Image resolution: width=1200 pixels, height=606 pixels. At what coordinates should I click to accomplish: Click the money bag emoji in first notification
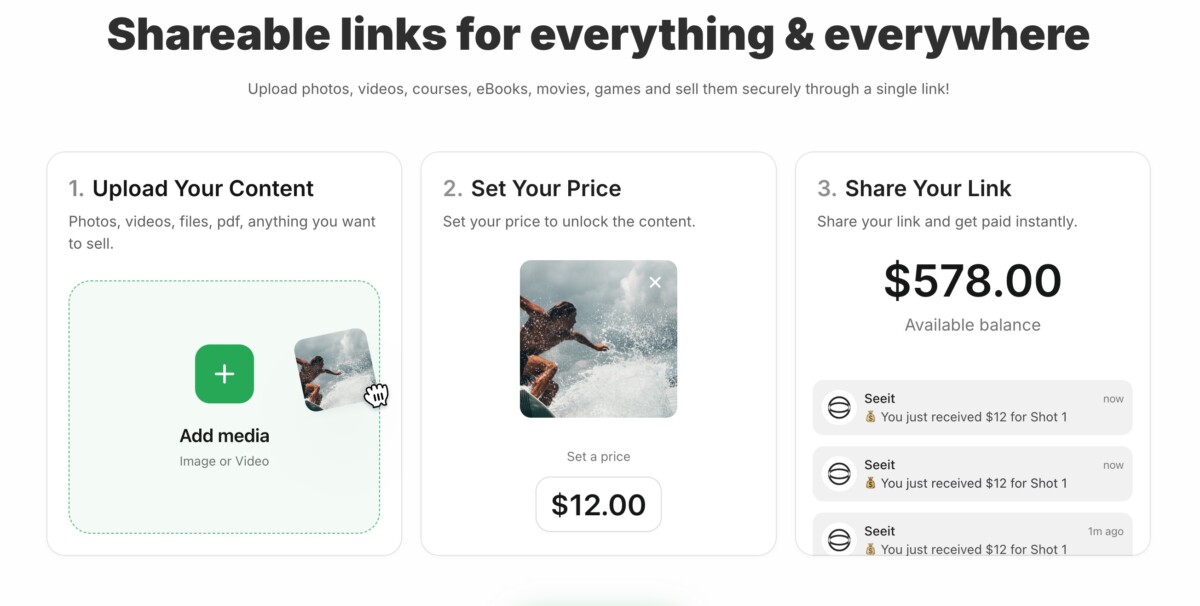pos(871,417)
